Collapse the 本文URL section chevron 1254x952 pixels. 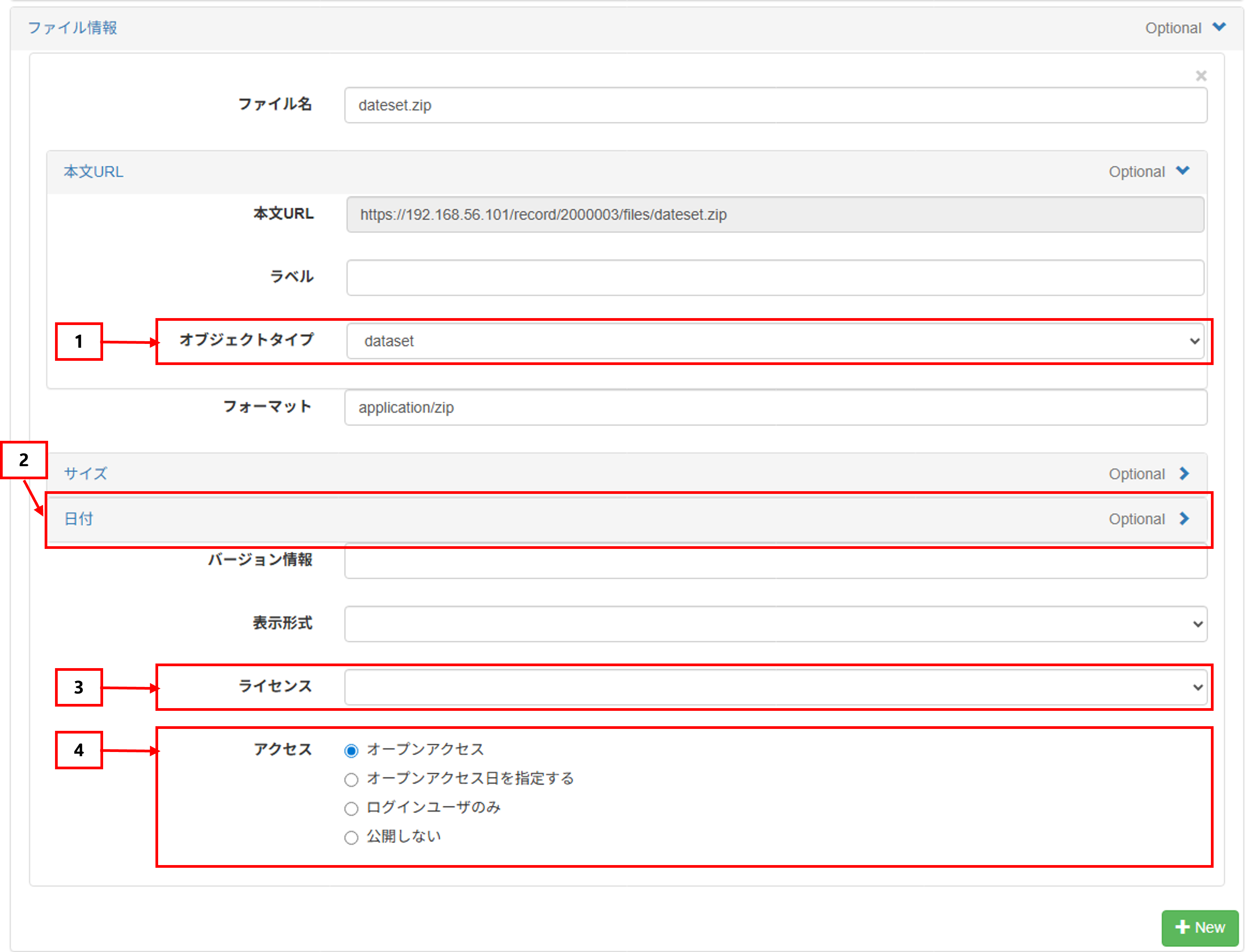[x=1182, y=170]
